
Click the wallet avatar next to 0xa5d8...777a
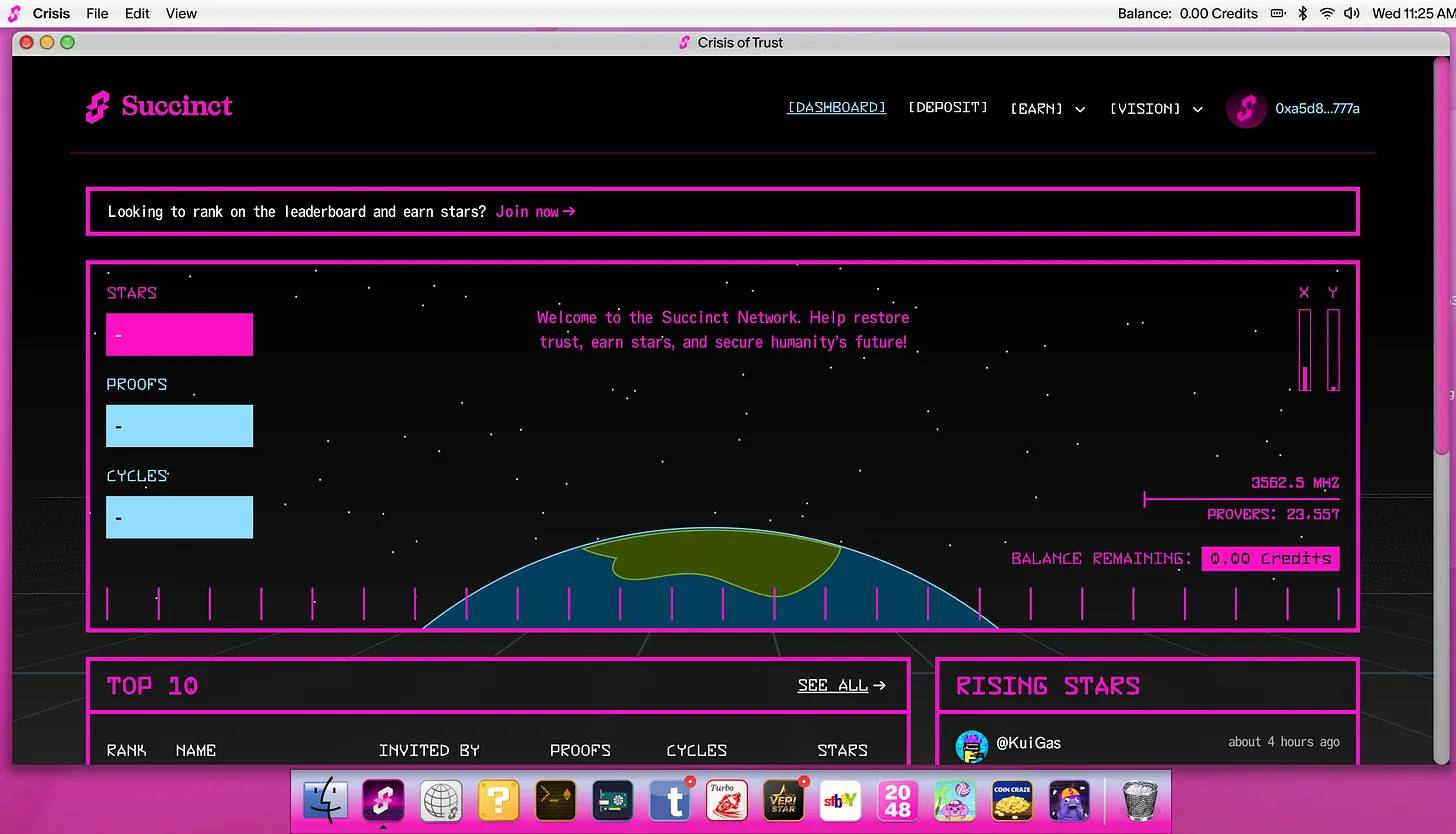tap(1246, 109)
